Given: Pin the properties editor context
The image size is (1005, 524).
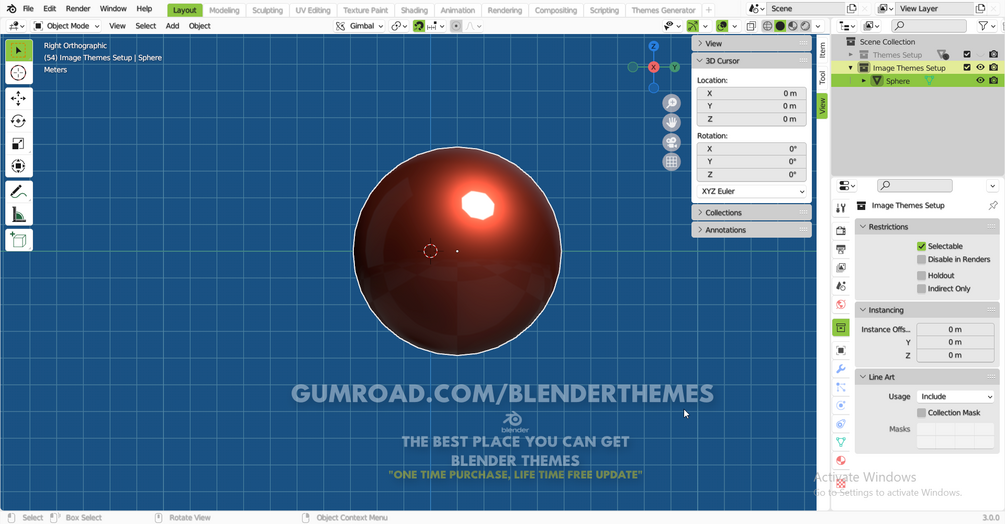Looking at the screenshot, I should (x=993, y=206).
